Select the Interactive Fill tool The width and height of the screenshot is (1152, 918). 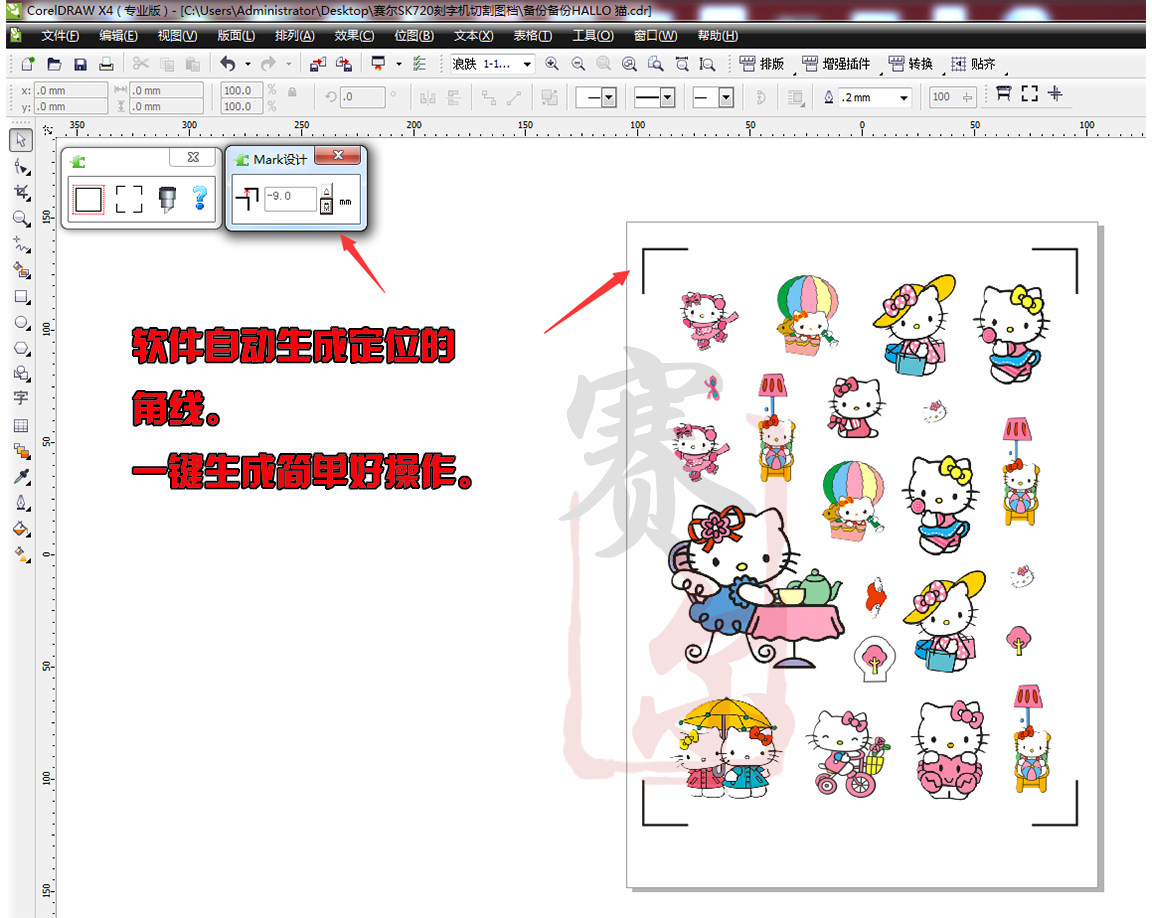coord(21,554)
